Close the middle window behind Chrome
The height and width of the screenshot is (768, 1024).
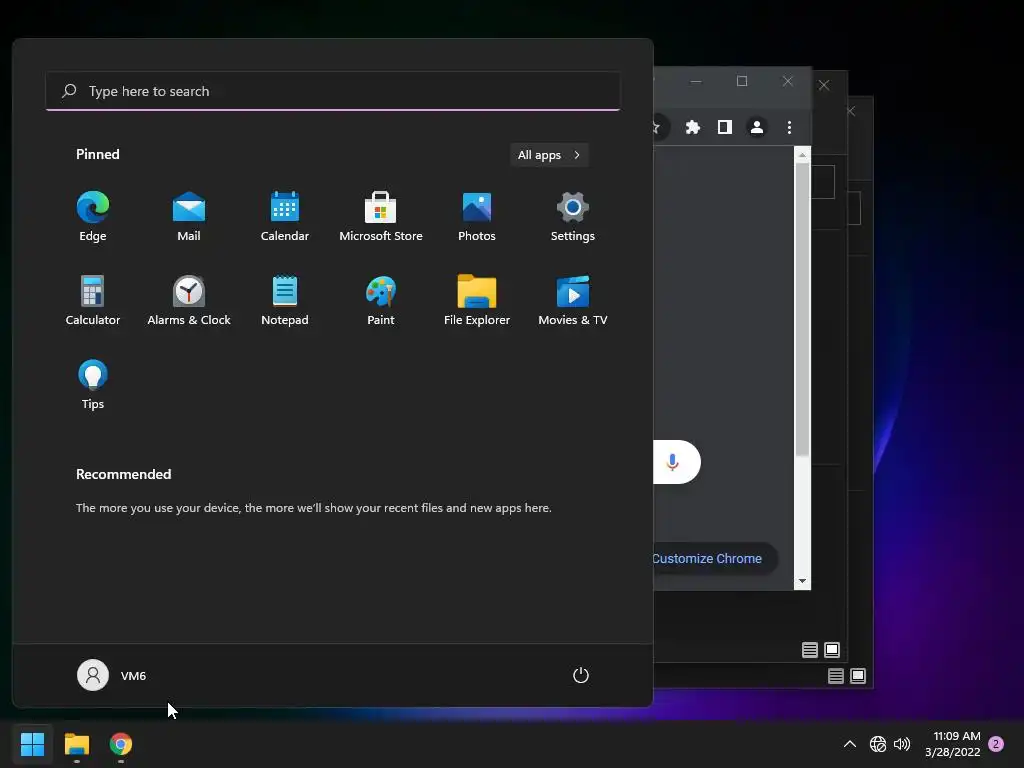[x=824, y=85]
